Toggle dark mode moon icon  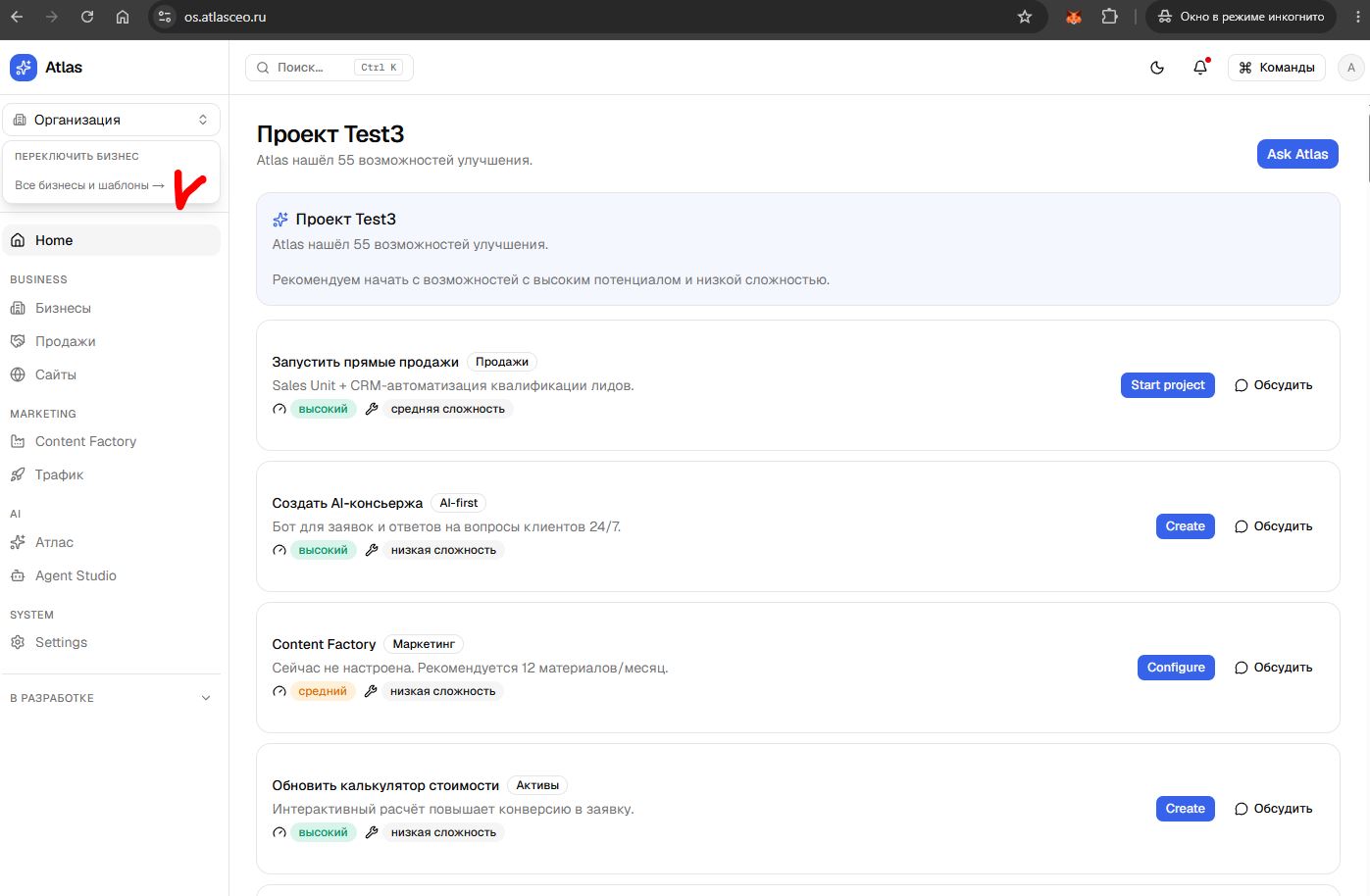tap(1157, 68)
